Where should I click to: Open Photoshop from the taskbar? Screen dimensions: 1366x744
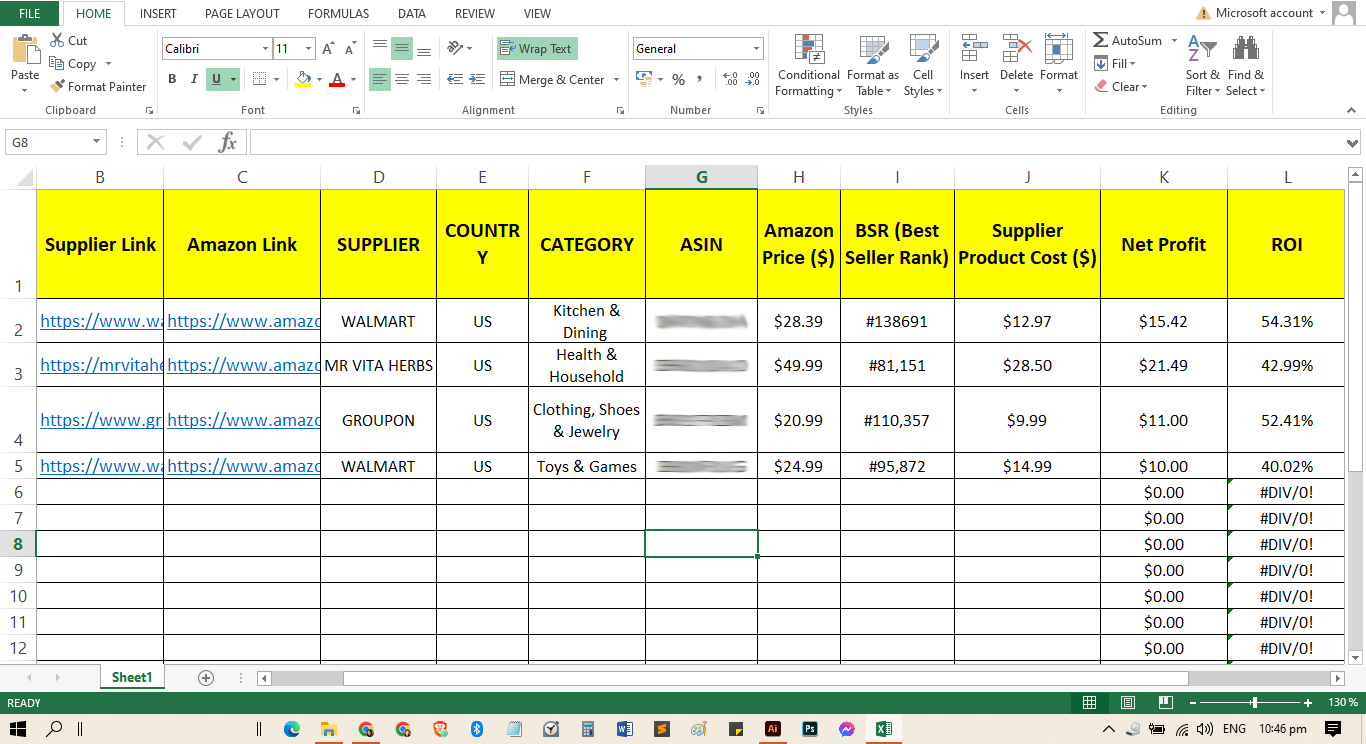(x=810, y=729)
